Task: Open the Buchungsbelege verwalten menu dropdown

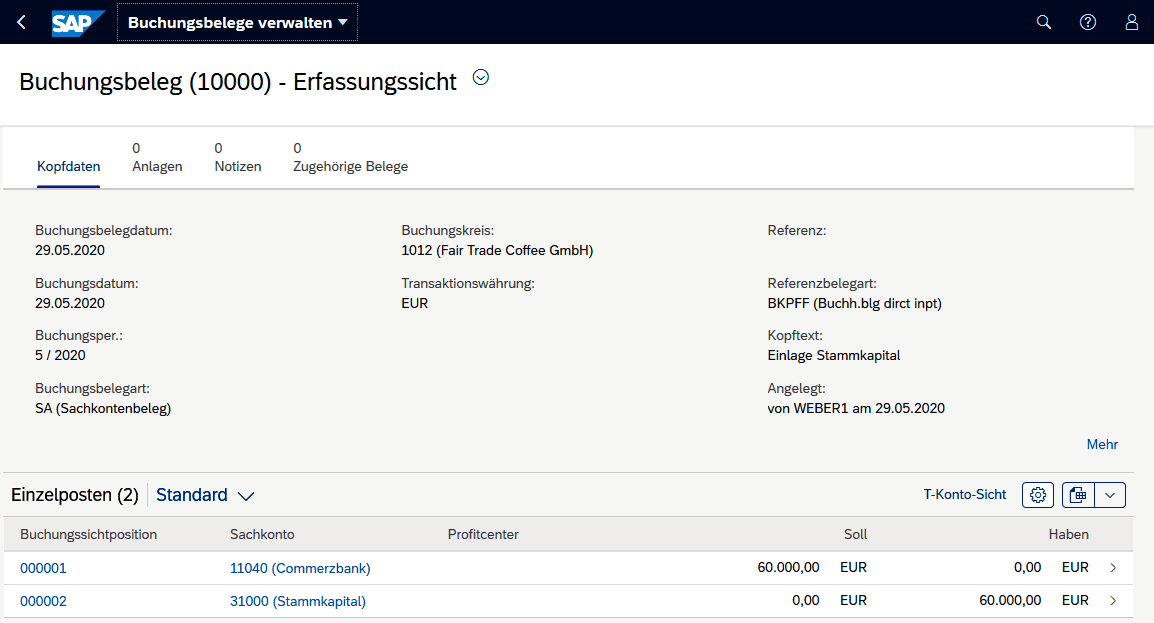Action: pos(237,22)
